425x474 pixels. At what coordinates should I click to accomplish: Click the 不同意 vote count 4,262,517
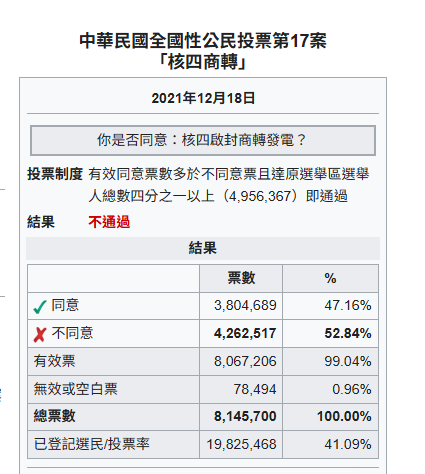(x=245, y=333)
